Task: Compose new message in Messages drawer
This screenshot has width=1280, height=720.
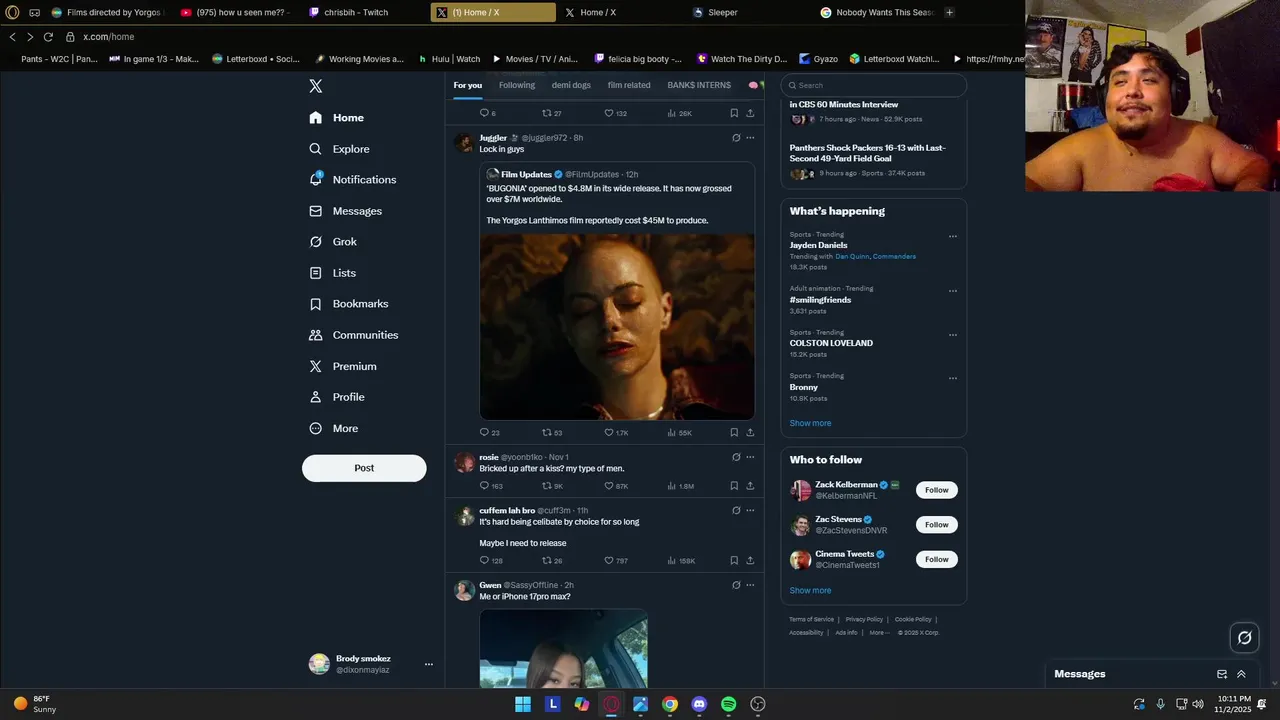Action: [1222, 674]
